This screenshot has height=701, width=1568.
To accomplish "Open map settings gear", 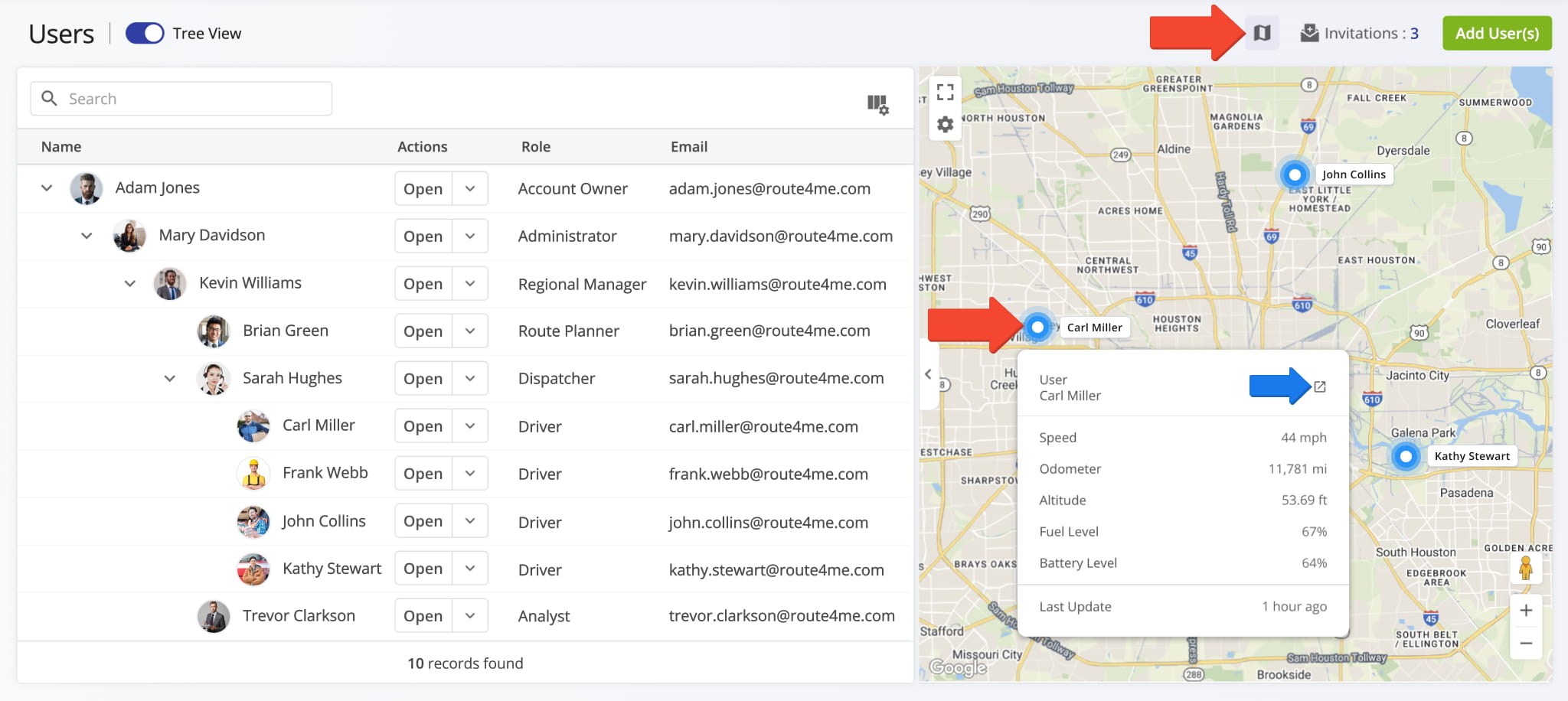I will pyautogui.click(x=945, y=124).
